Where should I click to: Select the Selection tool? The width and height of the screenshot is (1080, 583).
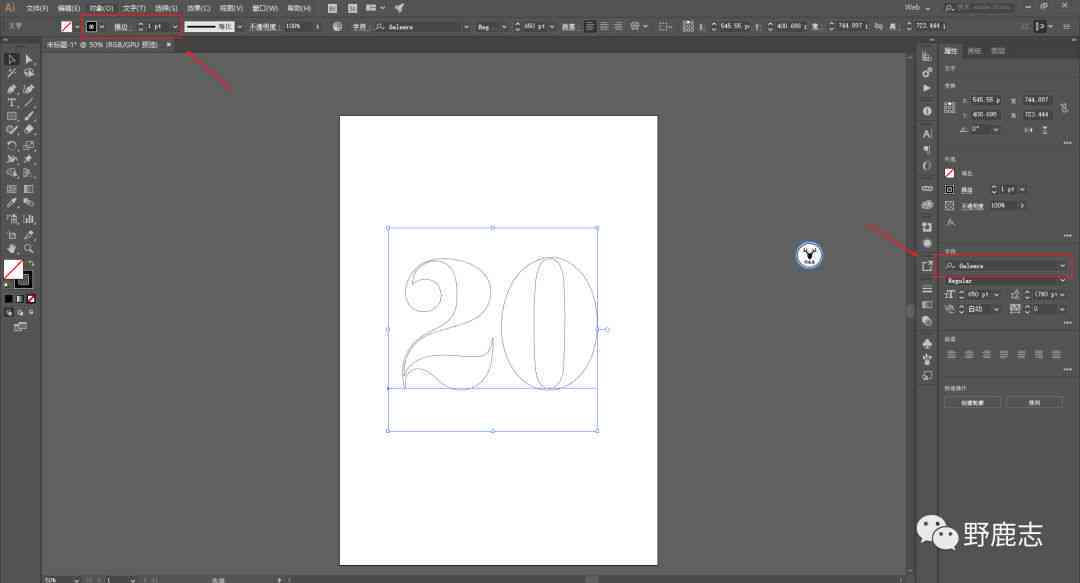12,59
